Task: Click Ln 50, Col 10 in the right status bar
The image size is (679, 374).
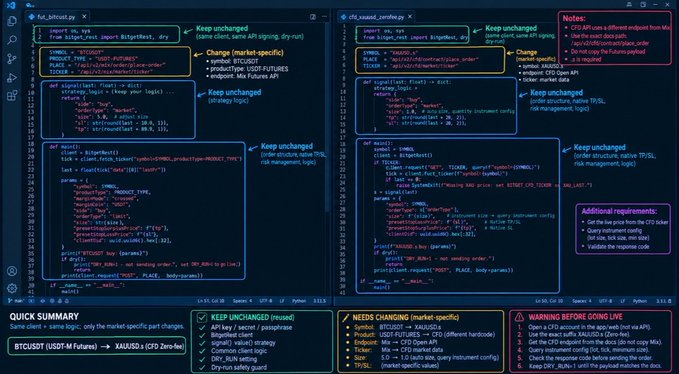Action: click(550, 301)
